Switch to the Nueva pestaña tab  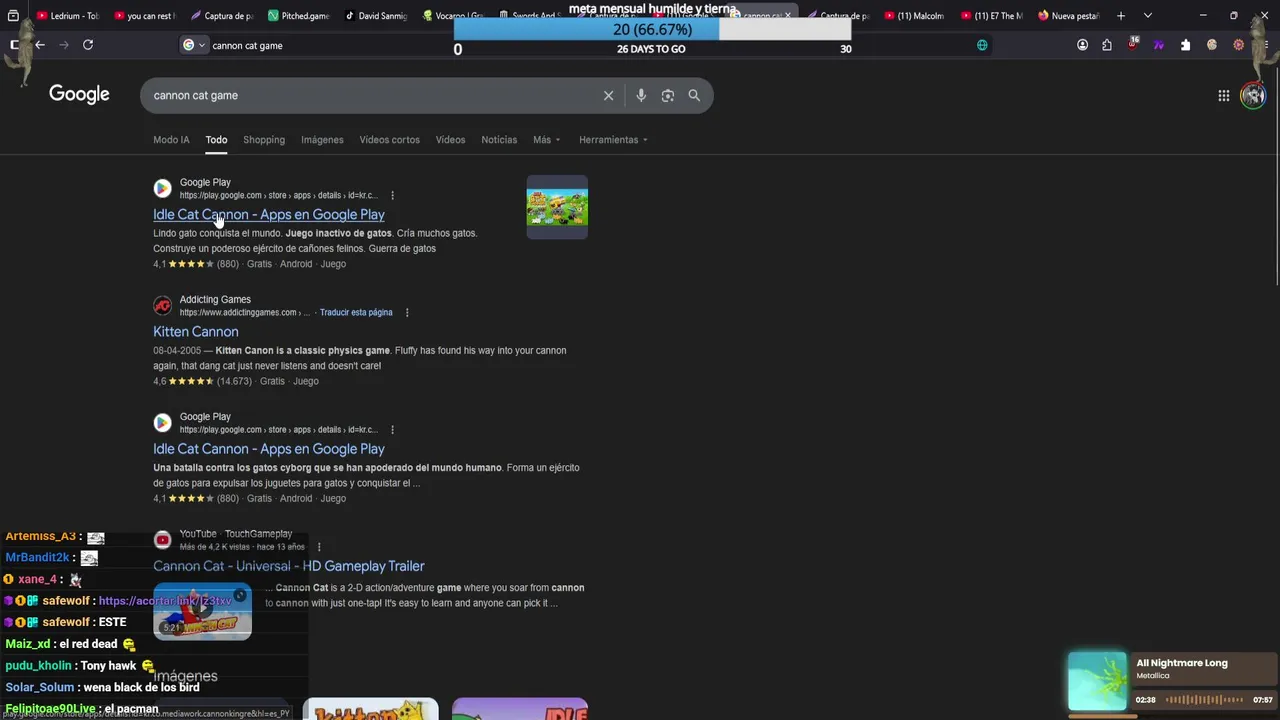pos(1067,16)
